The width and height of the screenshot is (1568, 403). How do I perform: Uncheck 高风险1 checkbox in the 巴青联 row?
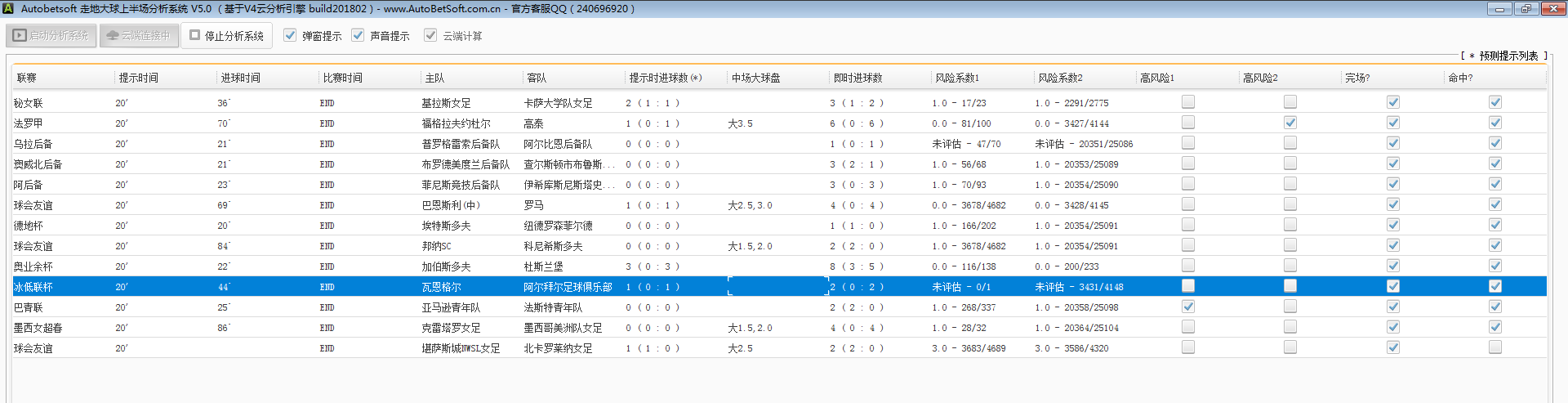tap(1188, 307)
